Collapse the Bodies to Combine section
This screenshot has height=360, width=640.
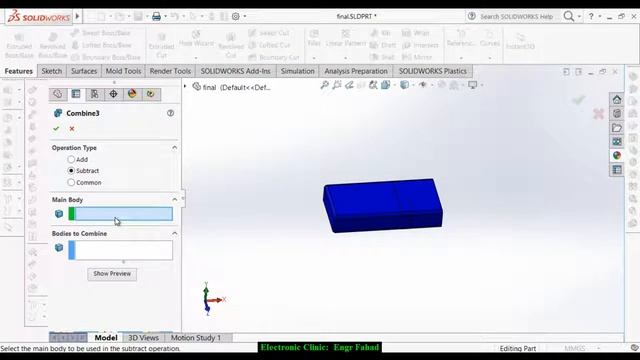(175, 233)
